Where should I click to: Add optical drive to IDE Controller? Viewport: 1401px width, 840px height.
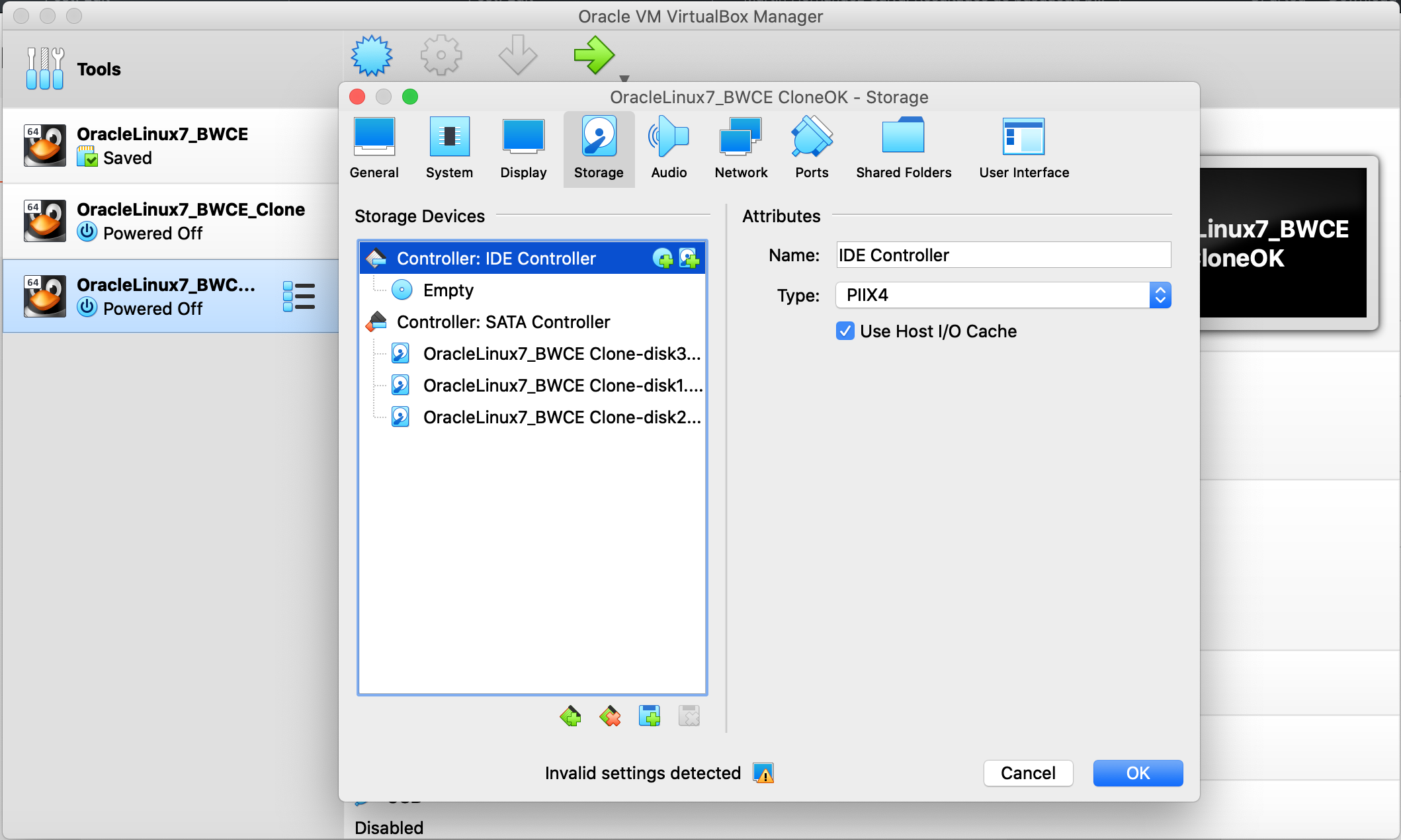coord(663,259)
